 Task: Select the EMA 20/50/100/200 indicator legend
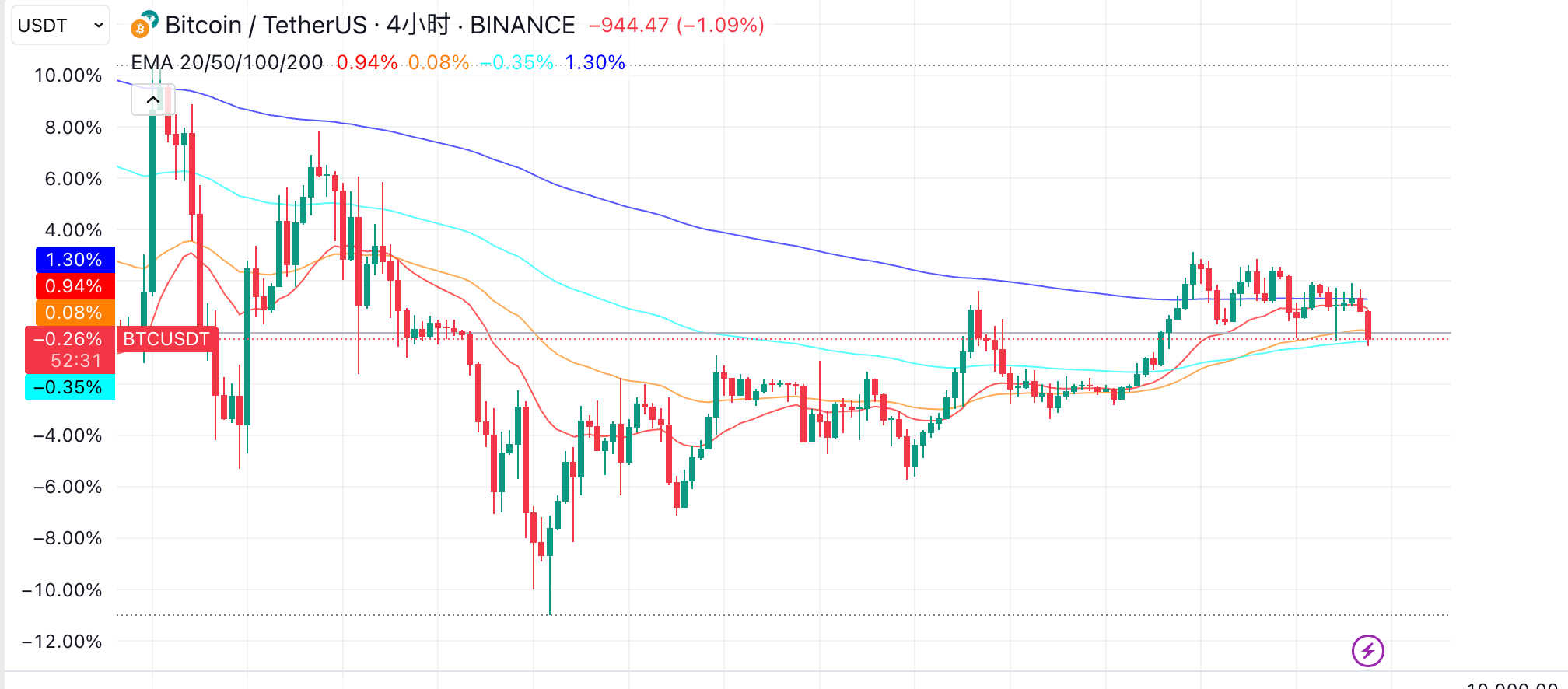point(226,62)
